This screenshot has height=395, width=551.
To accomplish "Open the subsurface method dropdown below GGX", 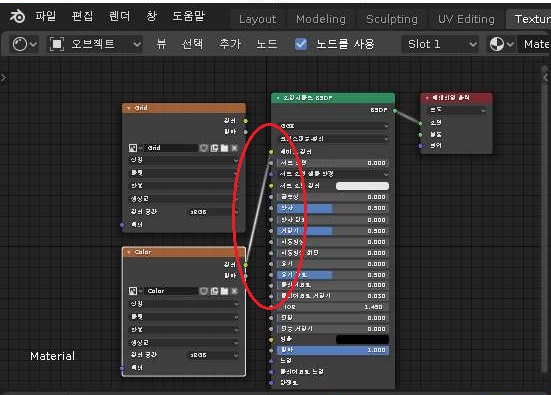I will (x=334, y=139).
